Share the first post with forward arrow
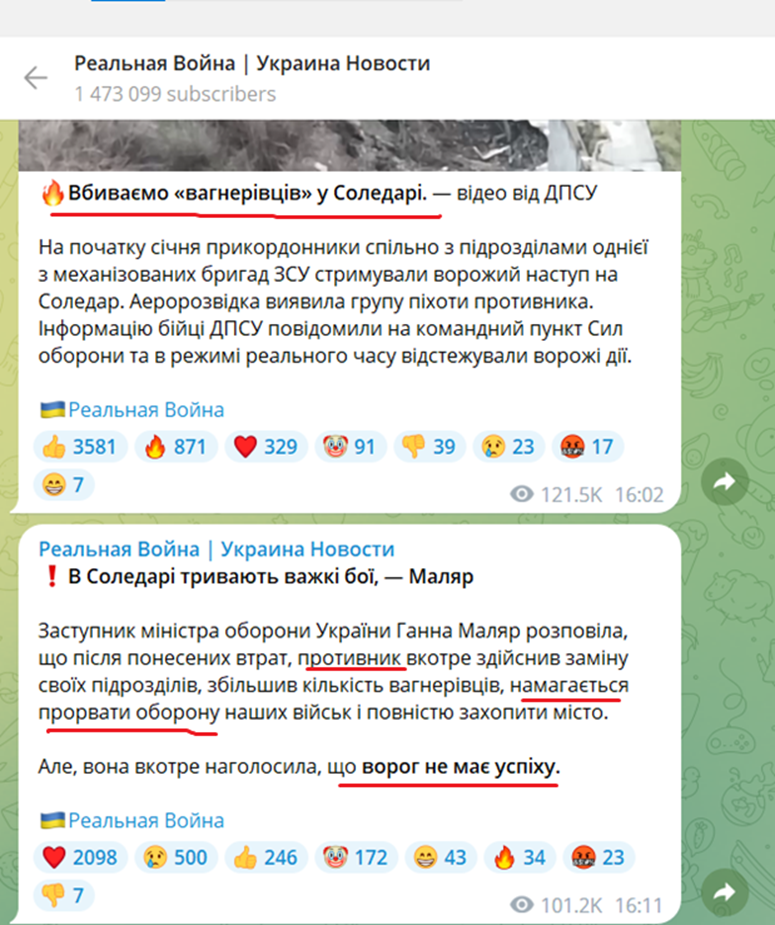Viewport: 775px width, 925px height. click(x=724, y=481)
